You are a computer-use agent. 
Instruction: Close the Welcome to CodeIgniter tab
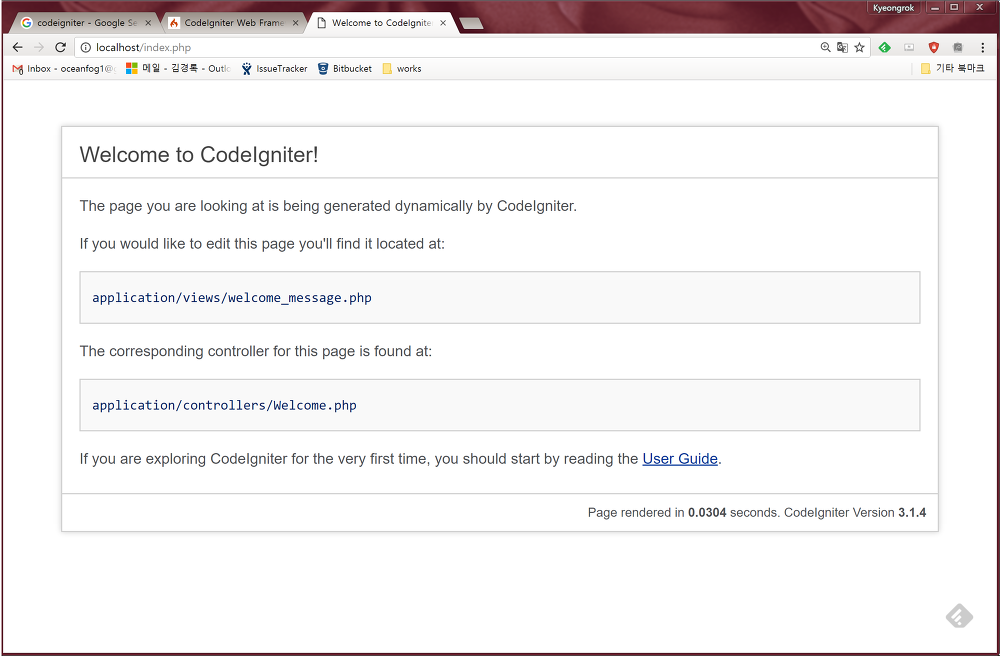(443, 23)
